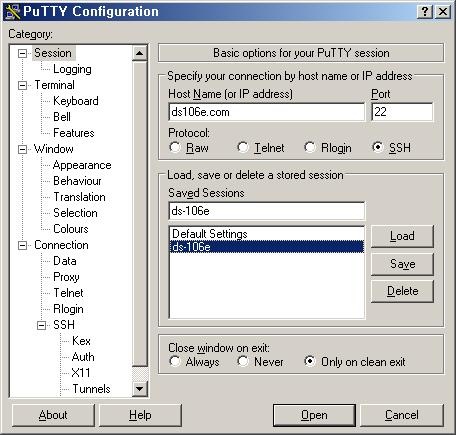Open Rlogin settings in category tree

click(x=68, y=309)
